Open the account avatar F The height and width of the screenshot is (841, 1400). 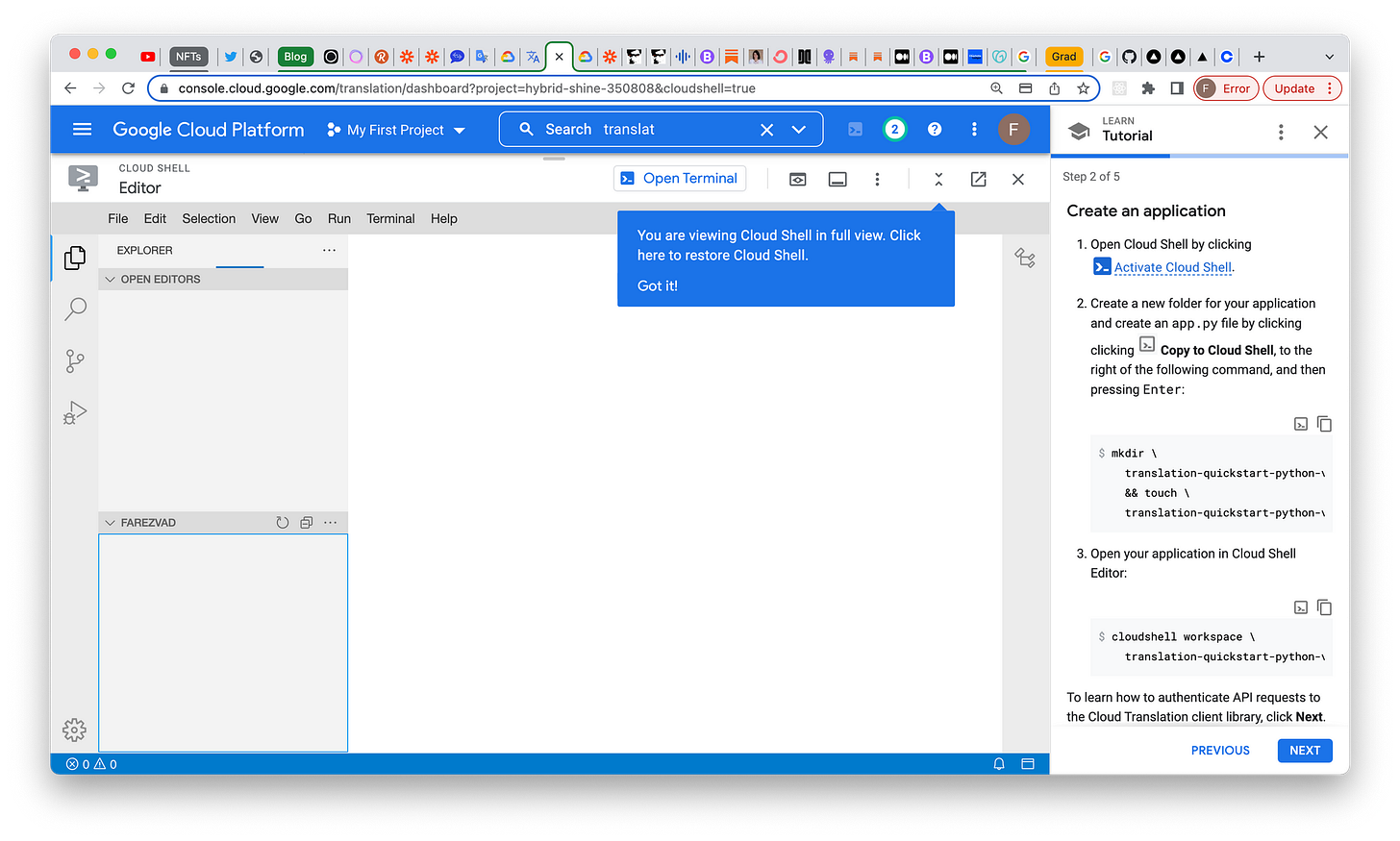pyautogui.click(x=1013, y=130)
